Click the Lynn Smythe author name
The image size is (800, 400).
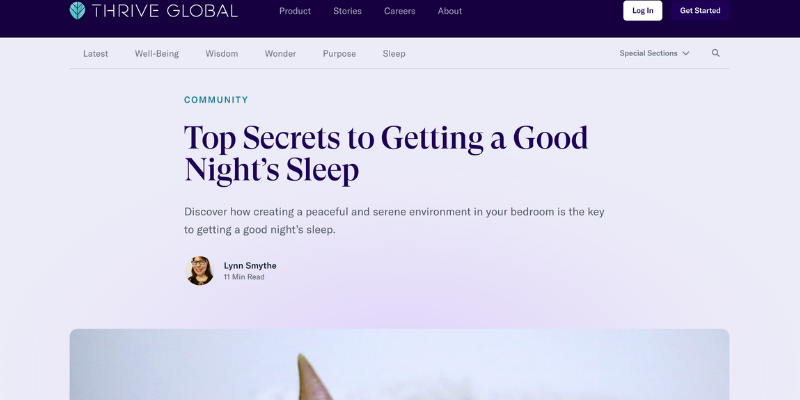[x=250, y=266]
